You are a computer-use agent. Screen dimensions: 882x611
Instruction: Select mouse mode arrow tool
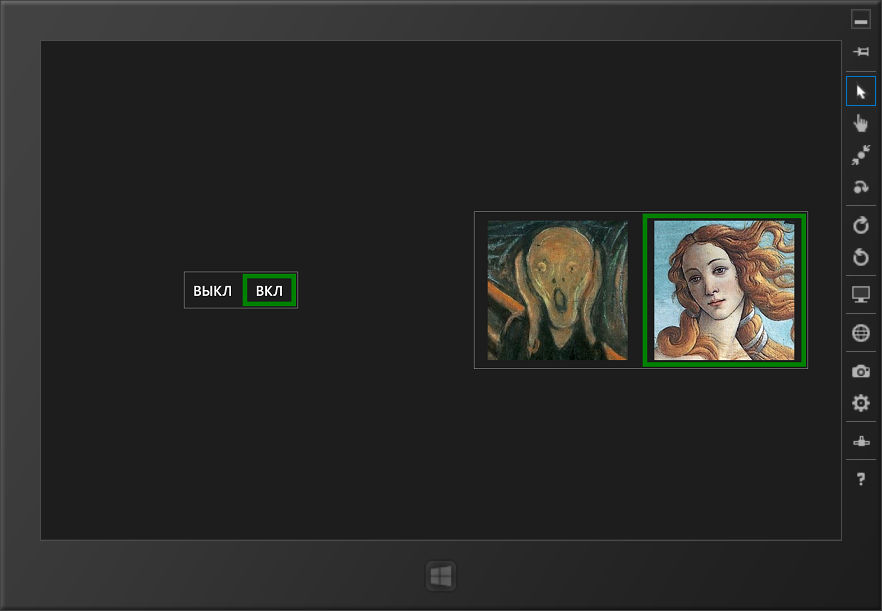tap(861, 91)
